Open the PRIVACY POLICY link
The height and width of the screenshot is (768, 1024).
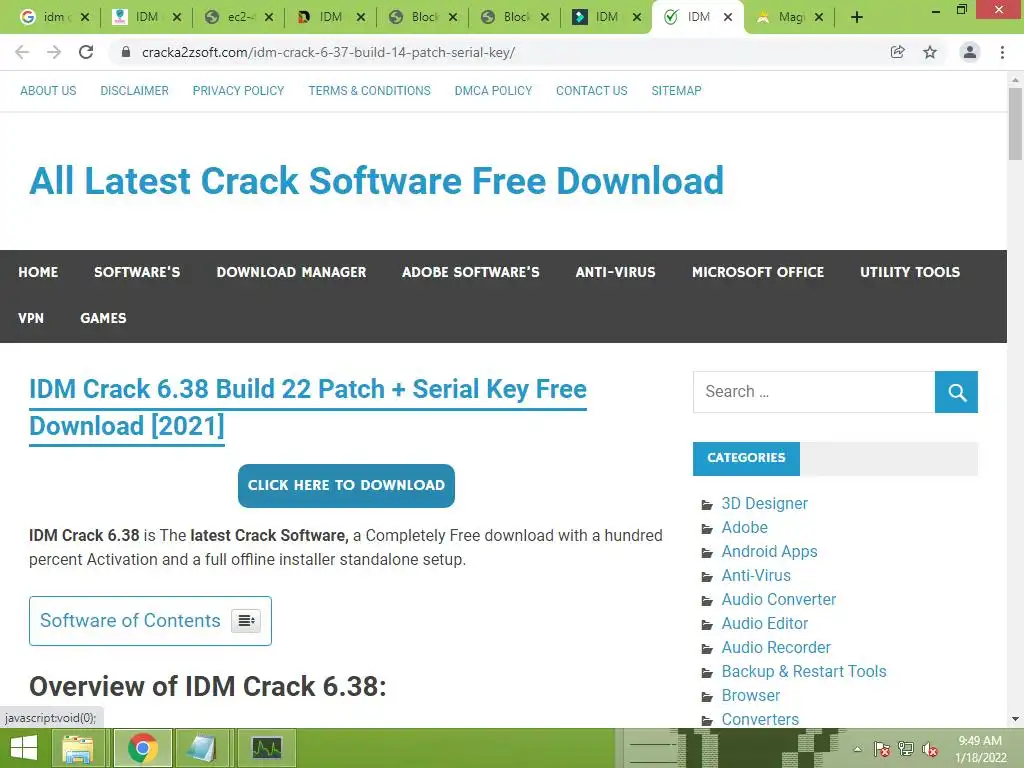click(x=238, y=91)
